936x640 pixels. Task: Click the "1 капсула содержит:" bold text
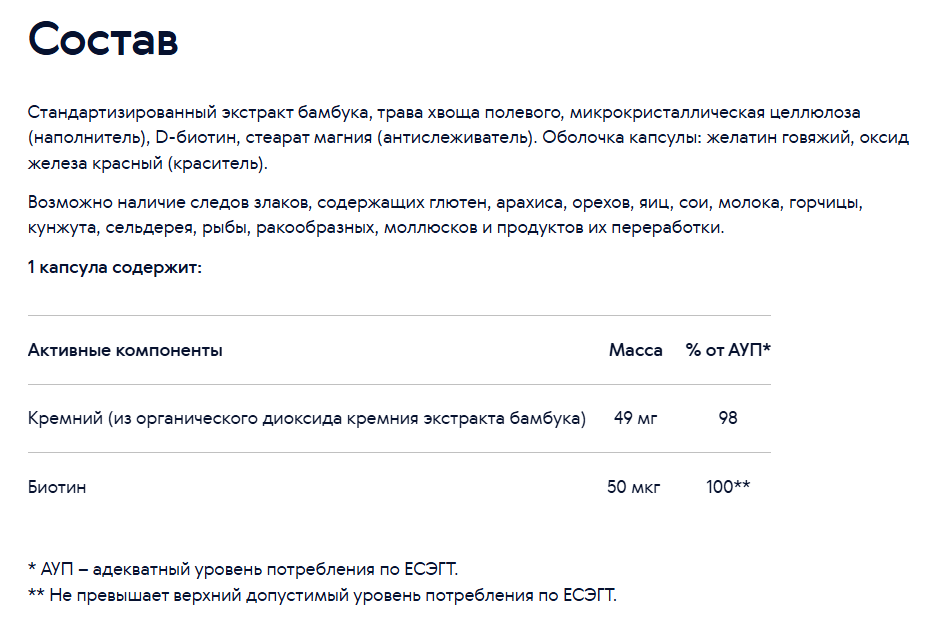tap(115, 267)
